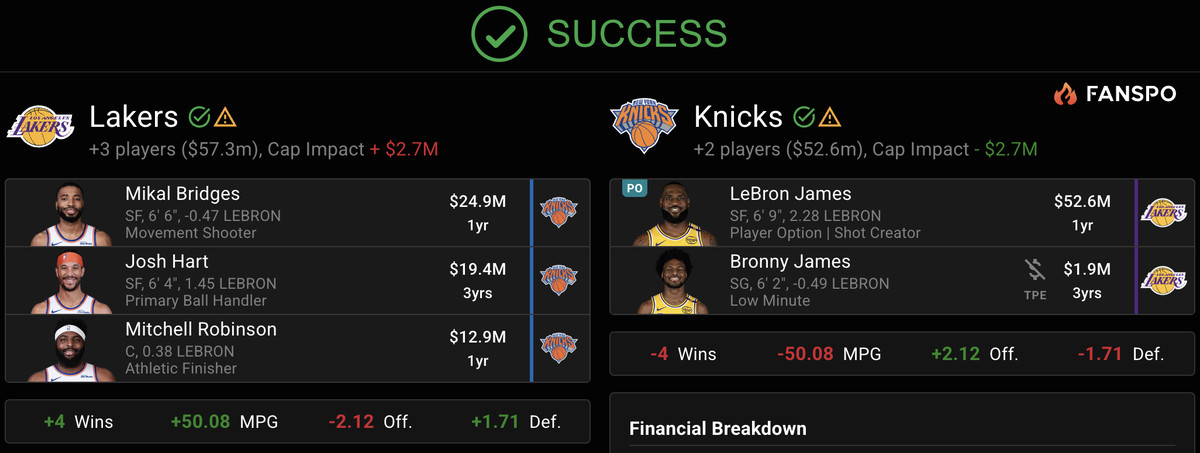The image size is (1200, 453).
Task: Click the Lakers team logo in header
Action: [39, 127]
